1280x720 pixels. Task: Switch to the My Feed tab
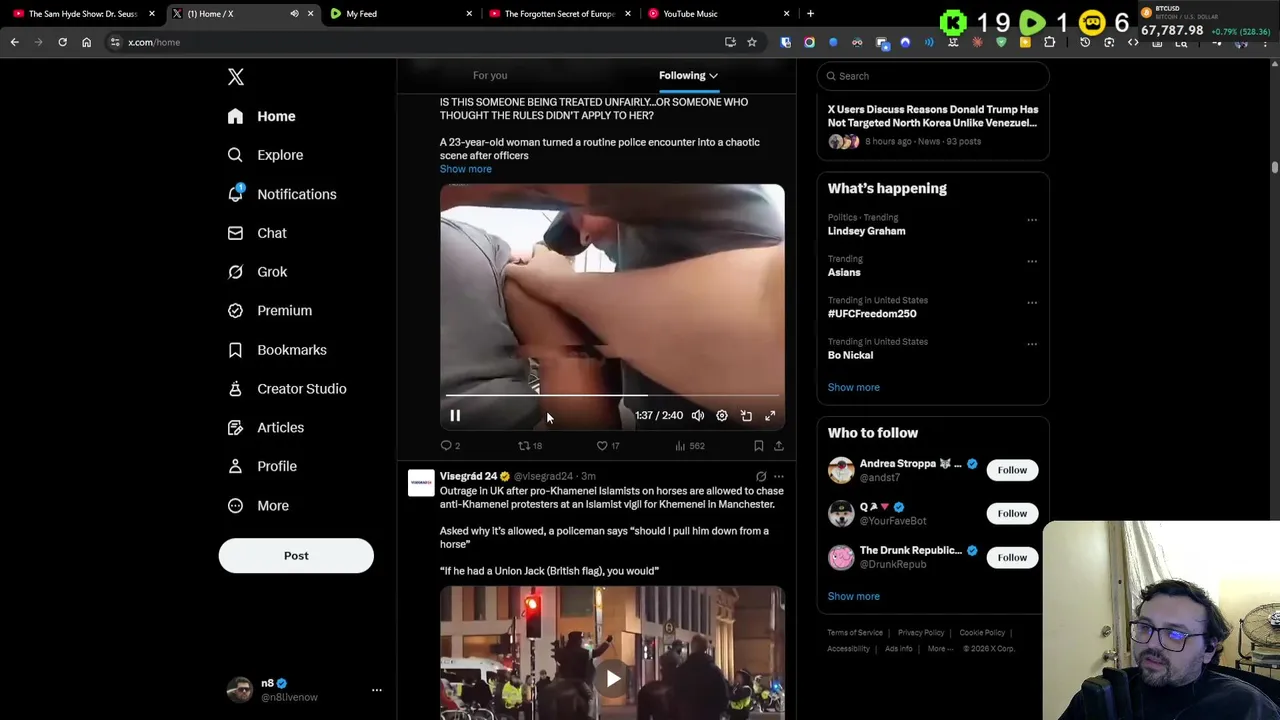coord(399,14)
